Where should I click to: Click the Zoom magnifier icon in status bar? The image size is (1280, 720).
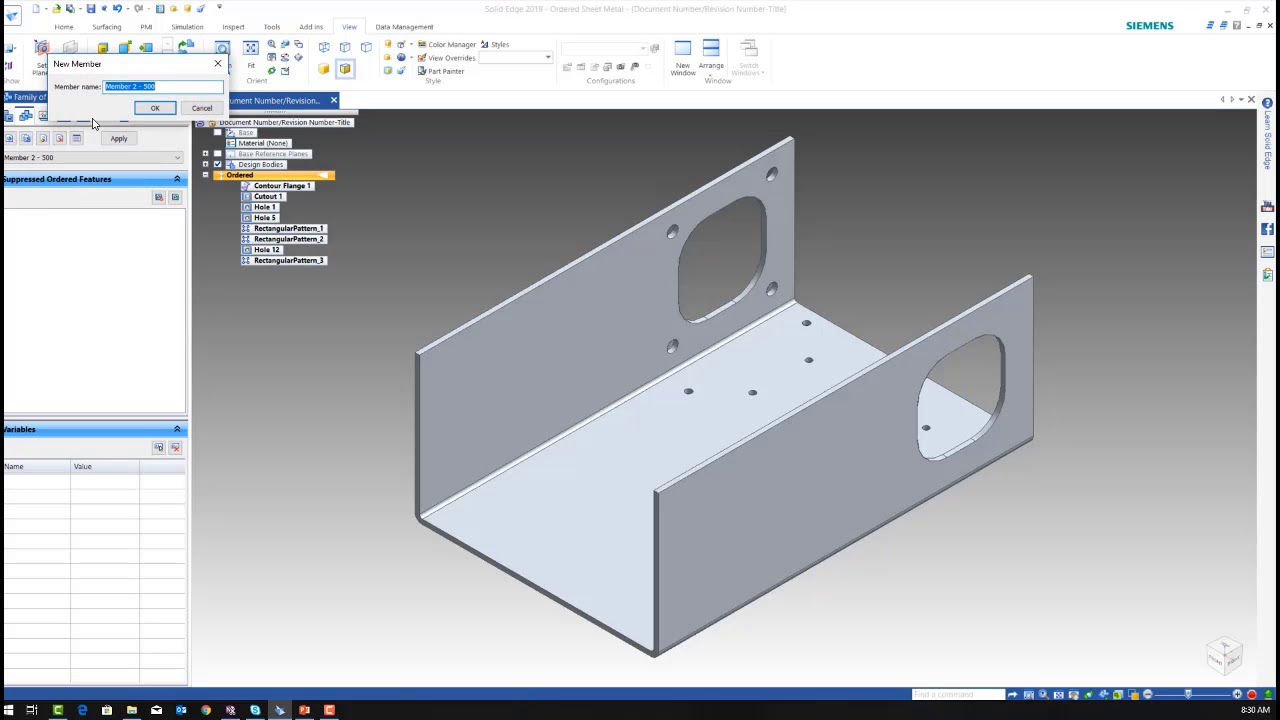(1044, 694)
